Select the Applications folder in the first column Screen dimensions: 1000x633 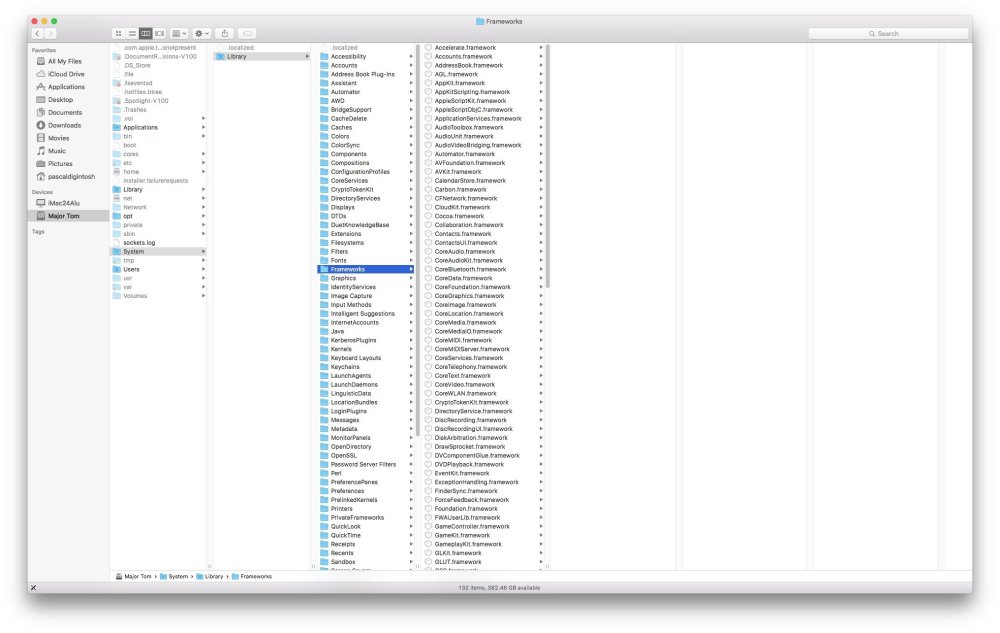point(158,127)
